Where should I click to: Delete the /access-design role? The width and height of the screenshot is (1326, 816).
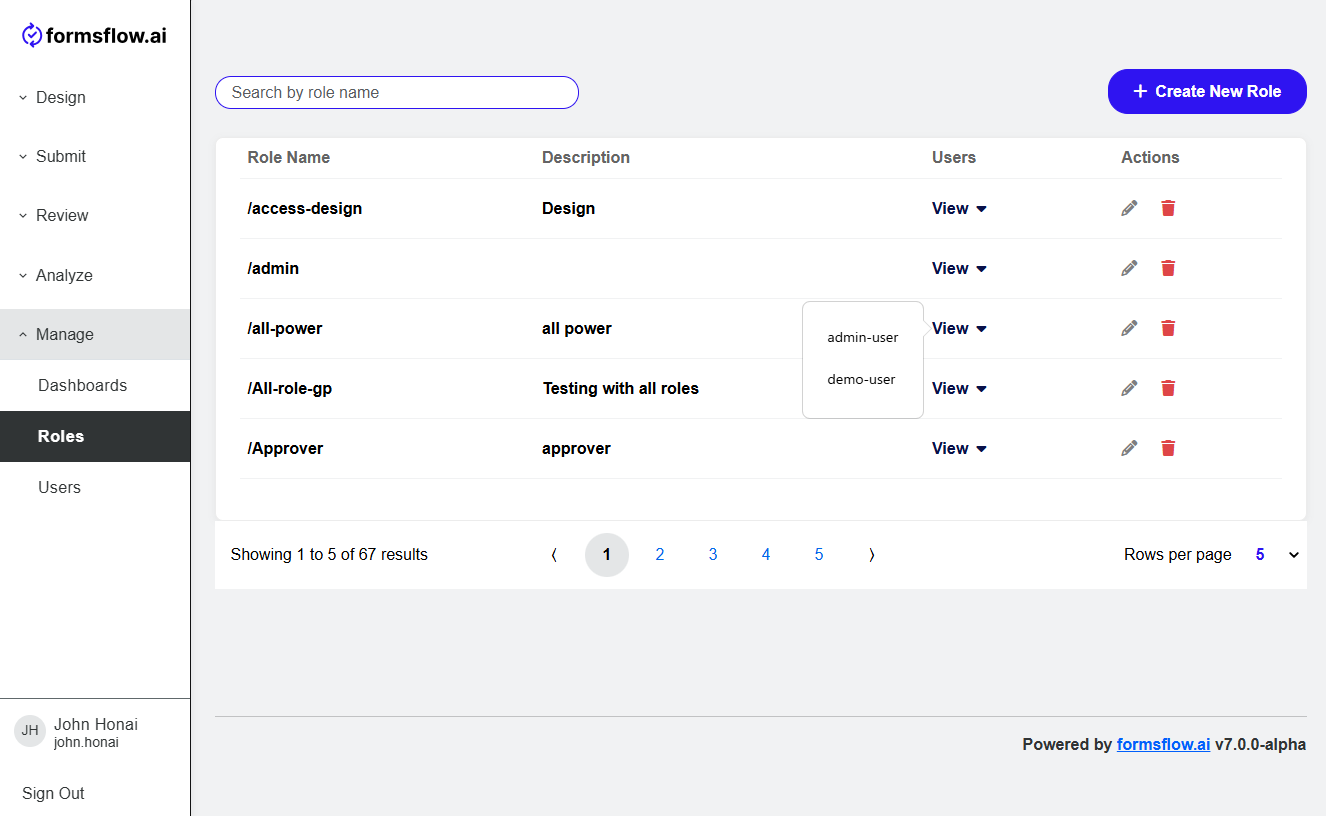click(1168, 208)
